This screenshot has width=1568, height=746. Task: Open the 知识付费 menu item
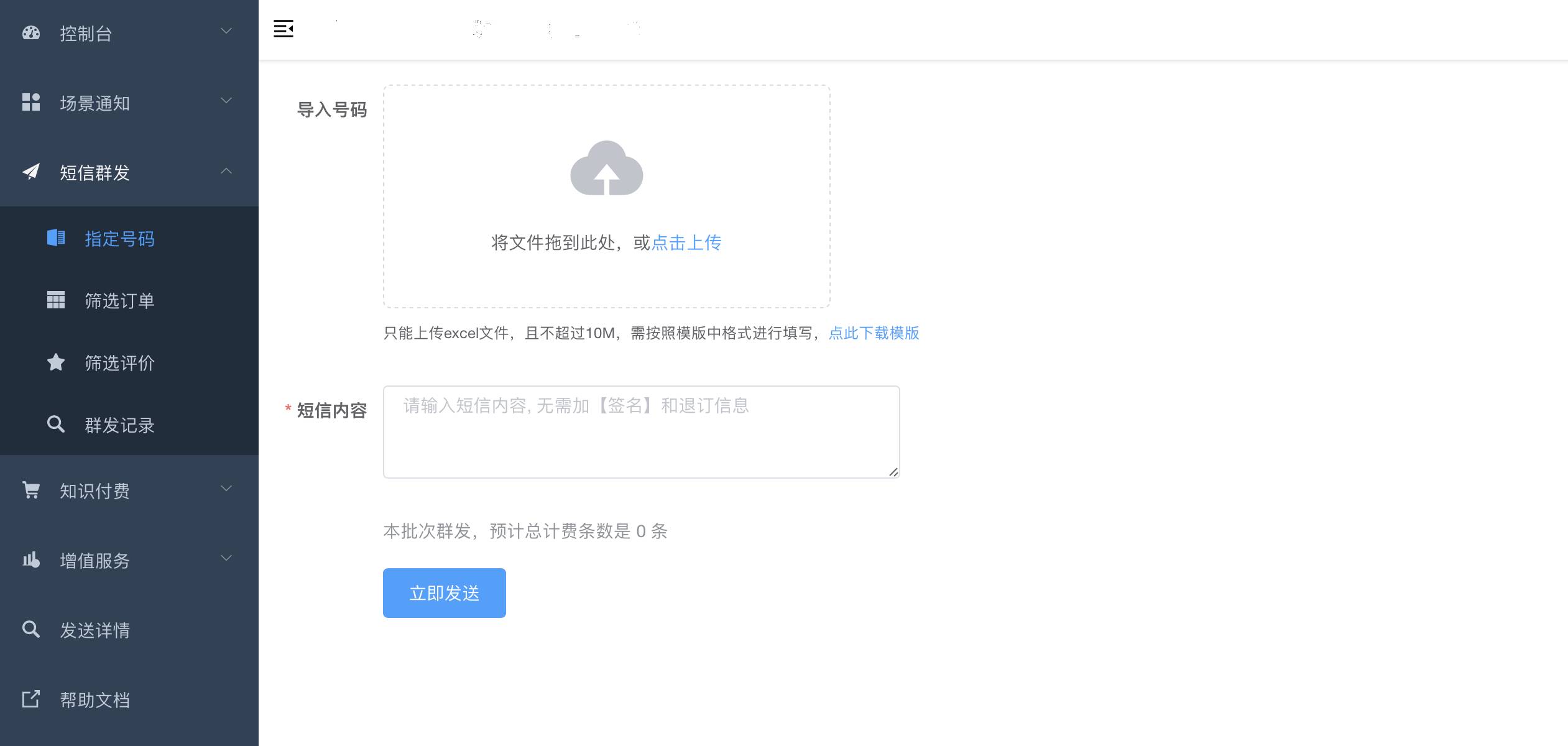pyautogui.click(x=129, y=490)
